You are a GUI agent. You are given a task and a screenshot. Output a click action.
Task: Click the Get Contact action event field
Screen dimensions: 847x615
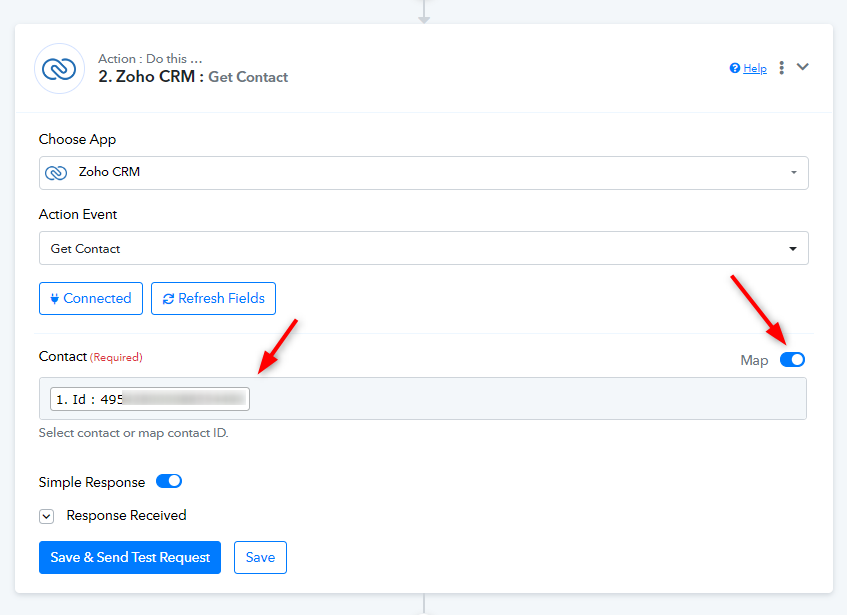[x=424, y=248]
